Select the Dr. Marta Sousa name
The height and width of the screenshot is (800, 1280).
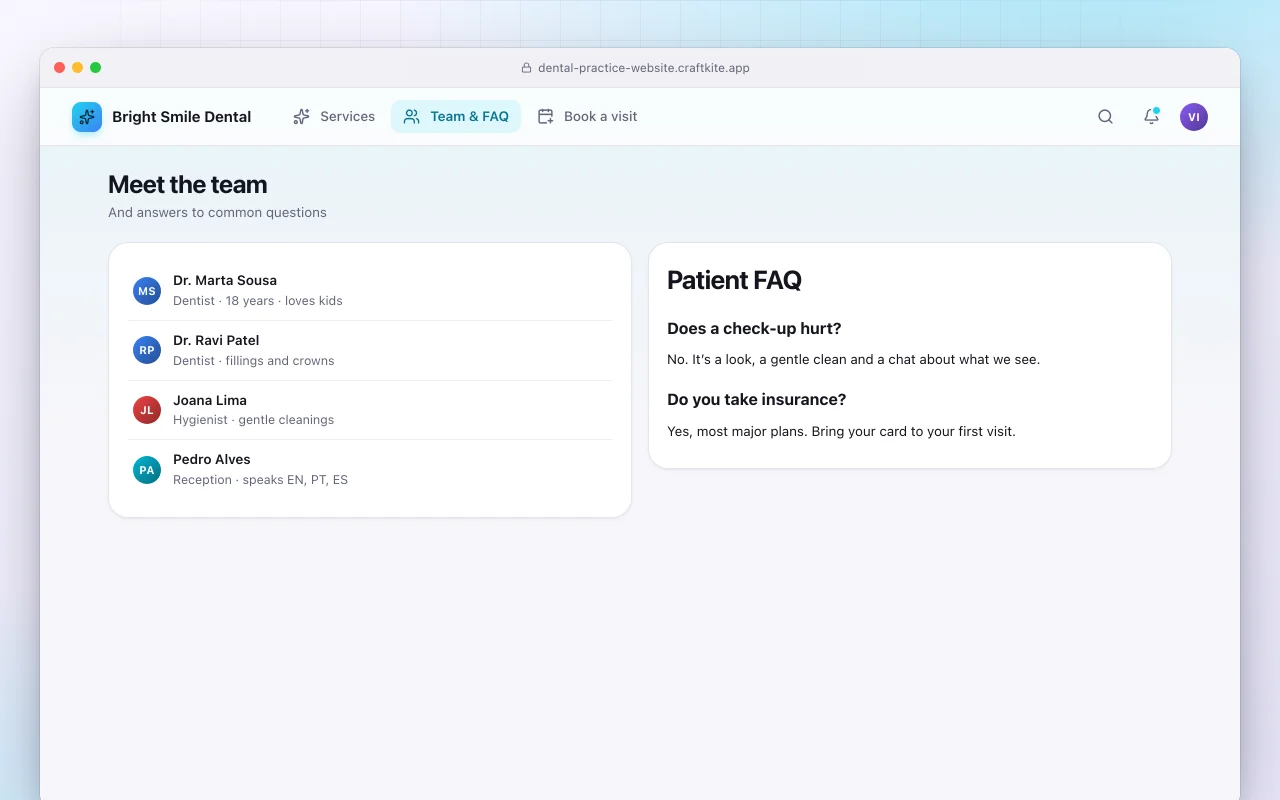[225, 280]
